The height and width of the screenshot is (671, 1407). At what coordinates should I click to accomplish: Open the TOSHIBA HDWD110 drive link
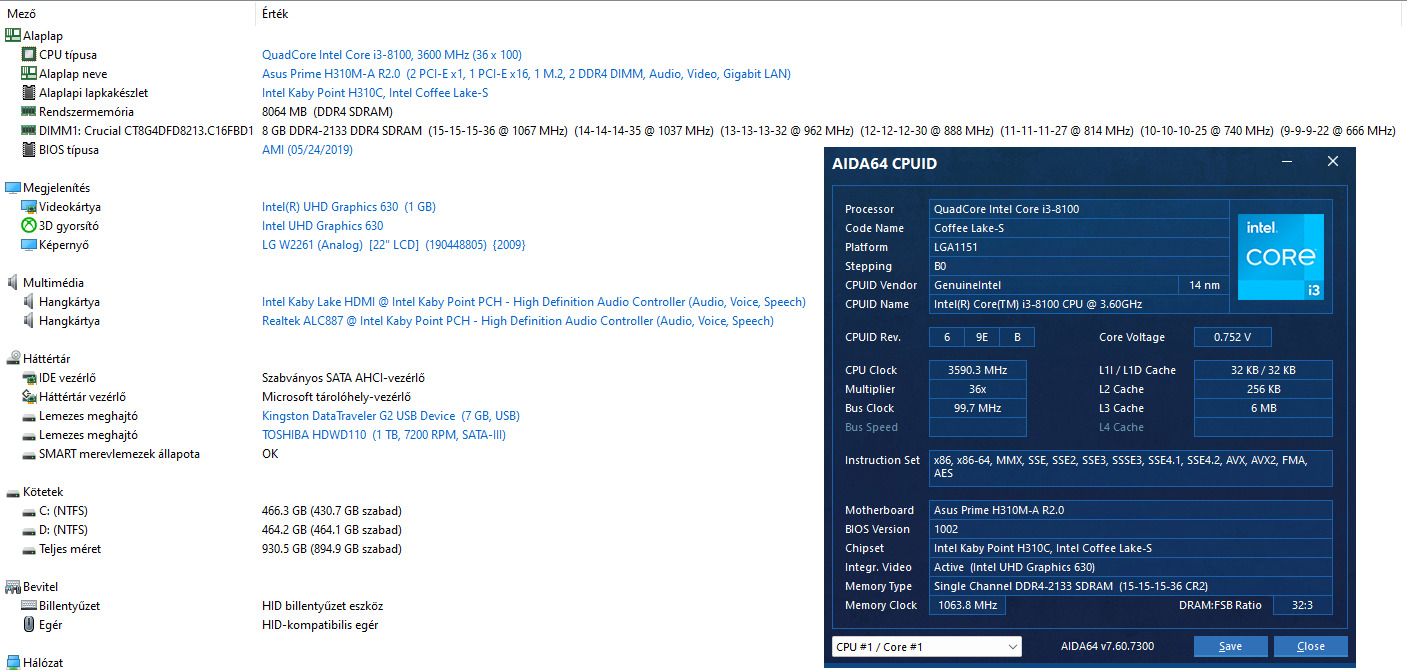[x=384, y=435]
